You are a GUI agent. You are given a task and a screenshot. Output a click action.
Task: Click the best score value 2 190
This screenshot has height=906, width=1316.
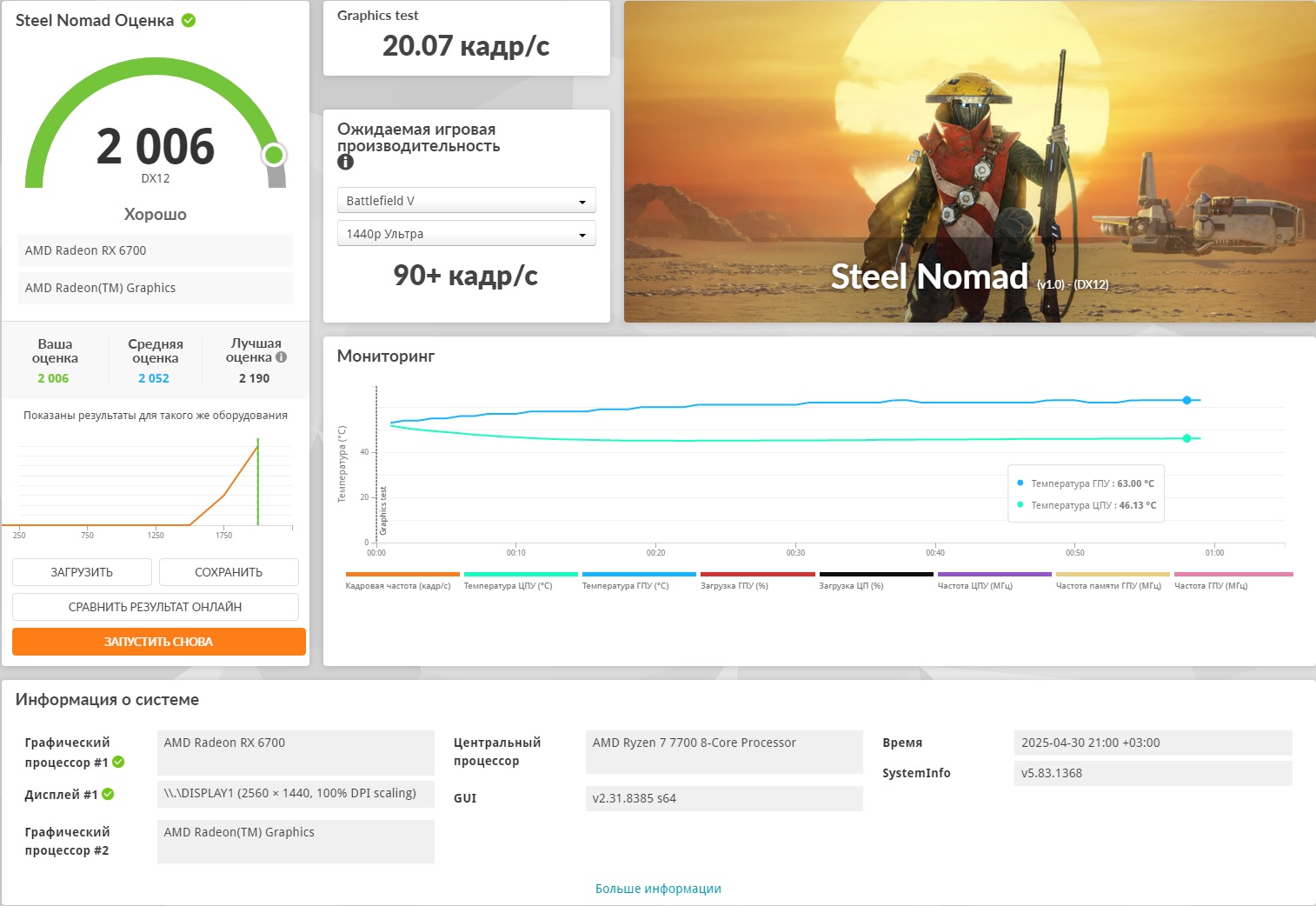coord(255,378)
